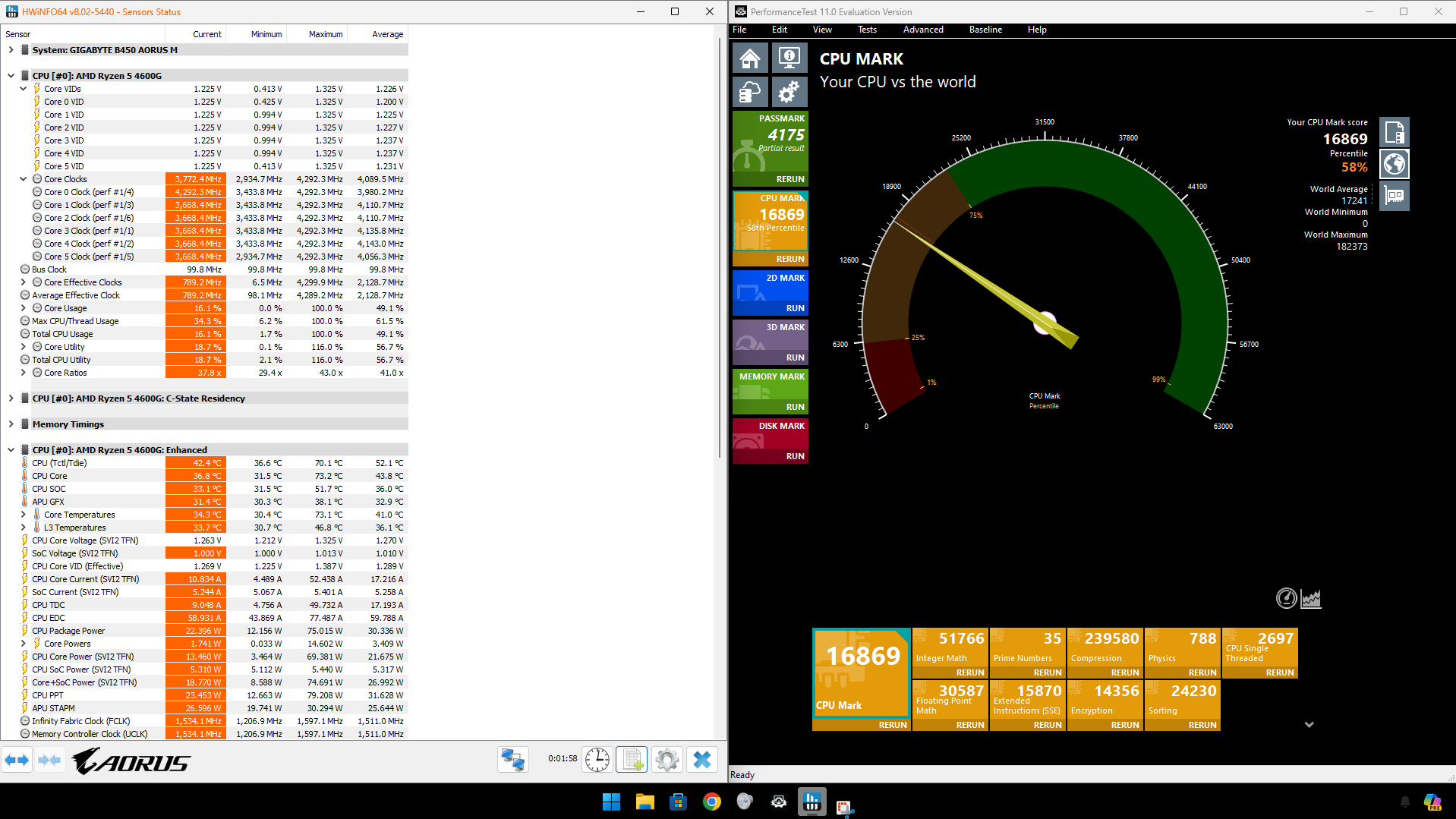The height and width of the screenshot is (819, 1456).
Task: Open the system information monitor icon
Action: (789, 58)
